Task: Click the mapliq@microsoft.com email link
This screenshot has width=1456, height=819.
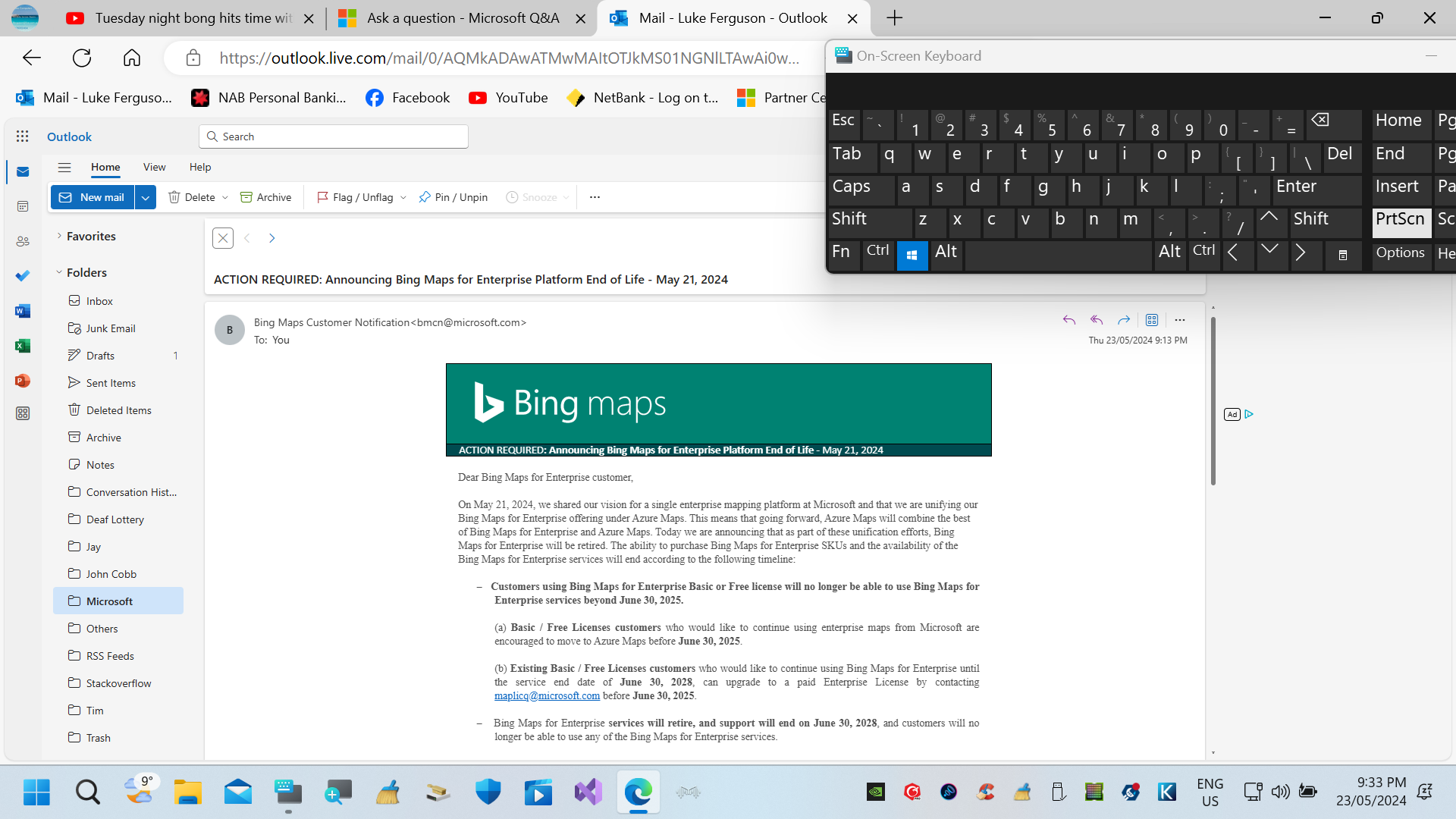Action: point(547,695)
